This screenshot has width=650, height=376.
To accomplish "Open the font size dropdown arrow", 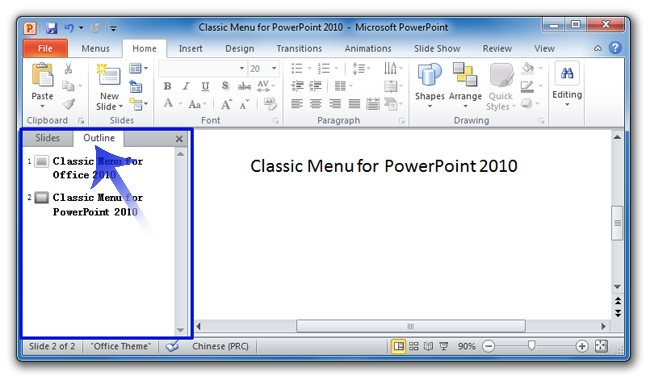I will pyautogui.click(x=274, y=68).
